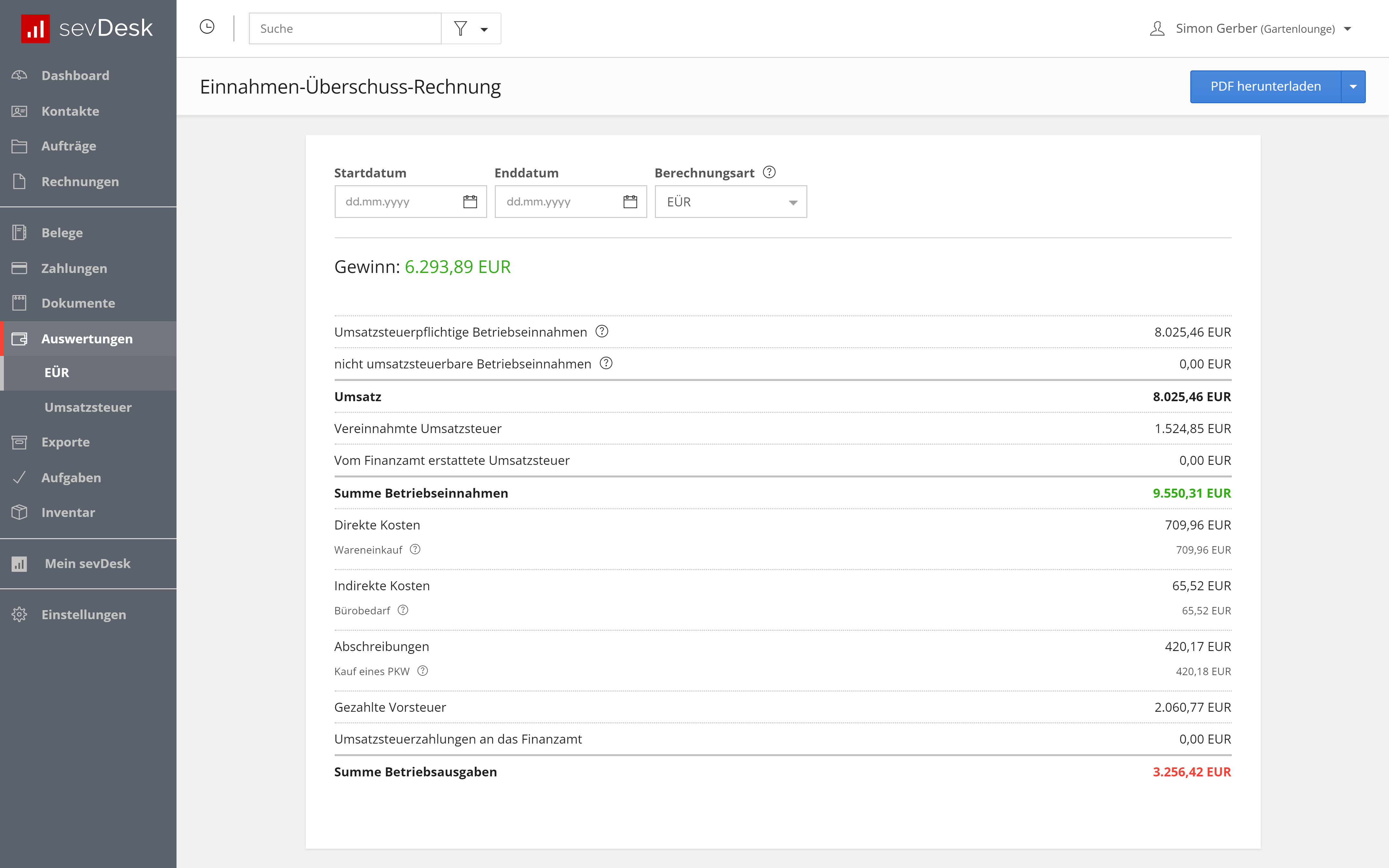1389x868 pixels.
Task: Click the Gezahlte Vorsteuer row label
Action: click(390, 707)
